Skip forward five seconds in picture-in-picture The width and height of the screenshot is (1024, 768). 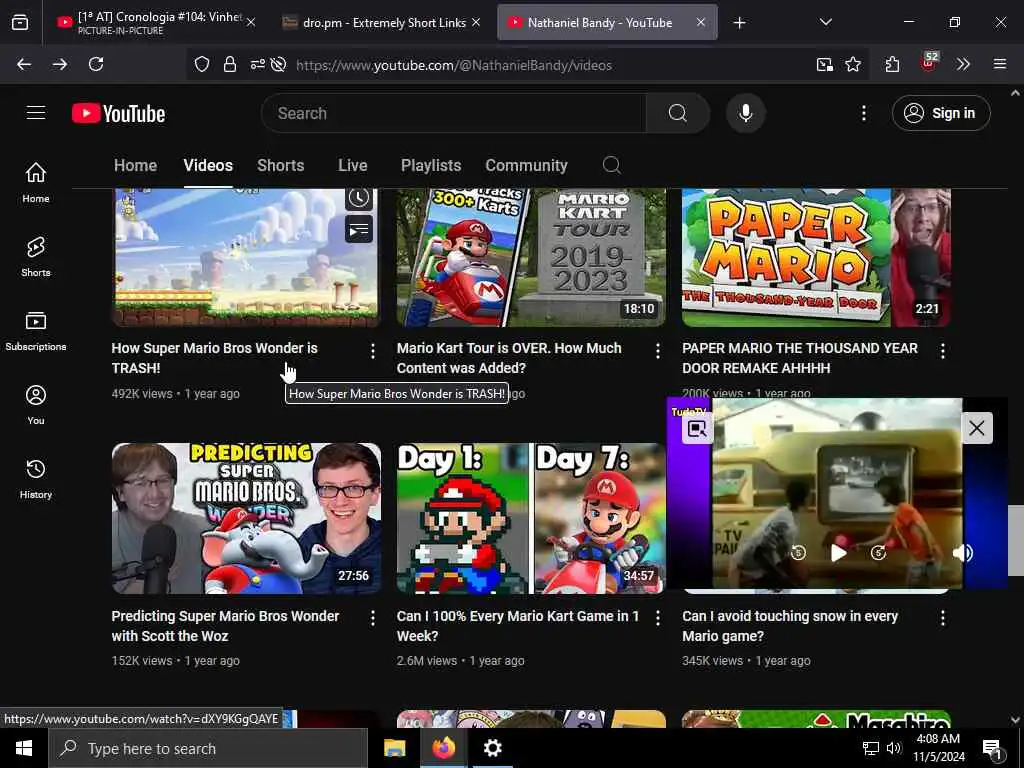point(878,552)
